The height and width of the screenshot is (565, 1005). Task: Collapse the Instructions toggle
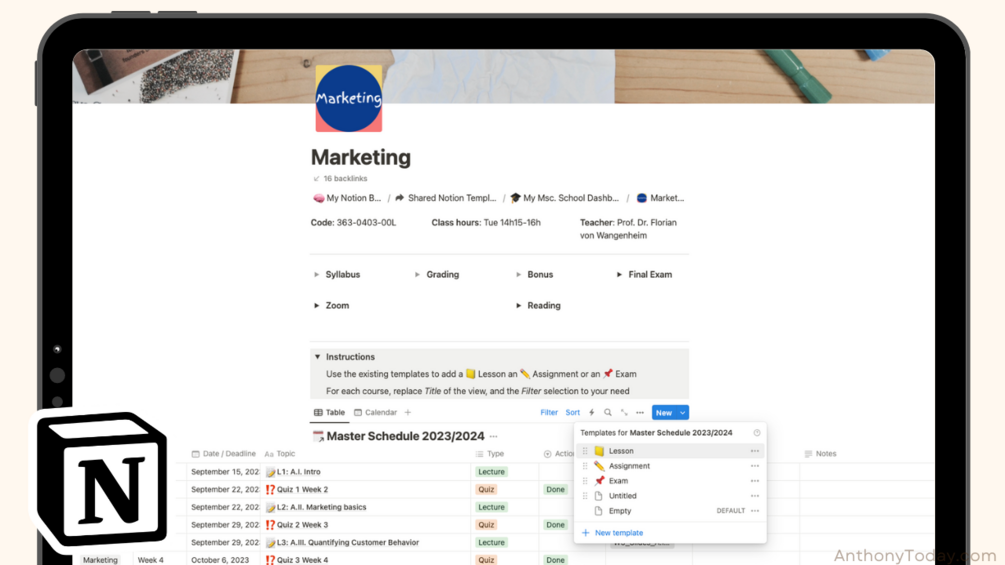(x=317, y=357)
